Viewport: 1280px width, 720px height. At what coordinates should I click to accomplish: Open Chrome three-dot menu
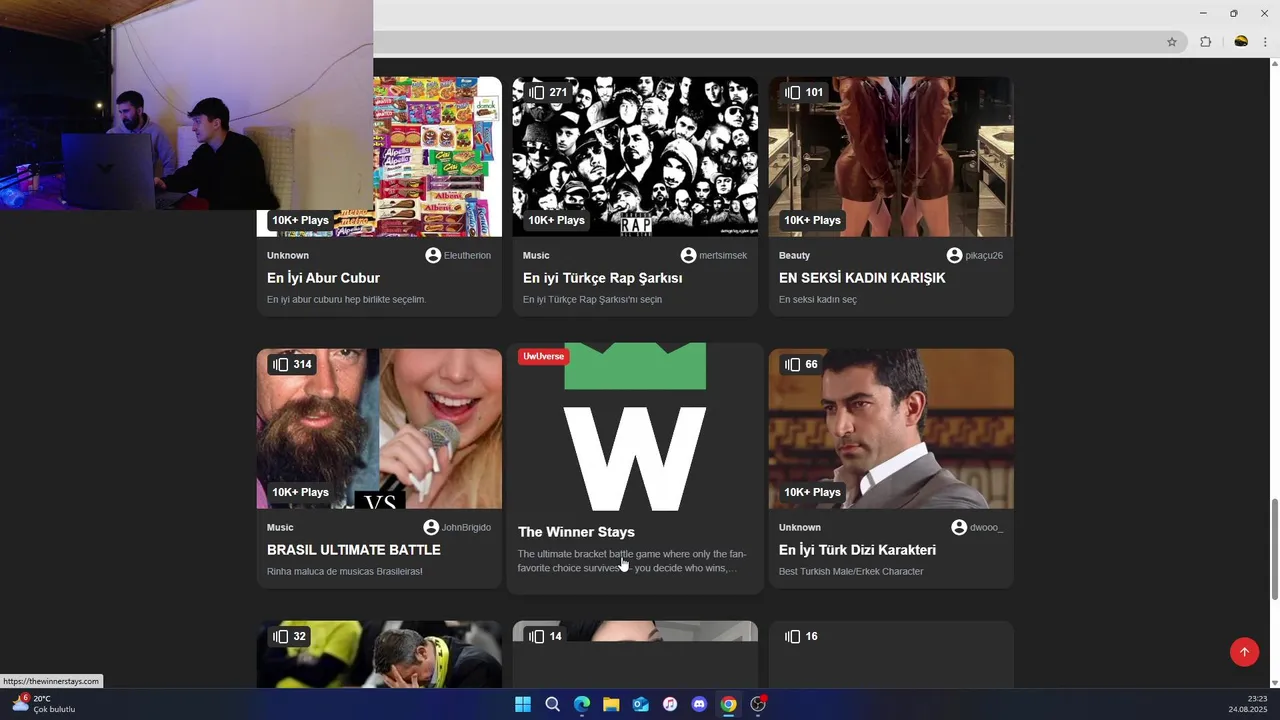point(1265,42)
